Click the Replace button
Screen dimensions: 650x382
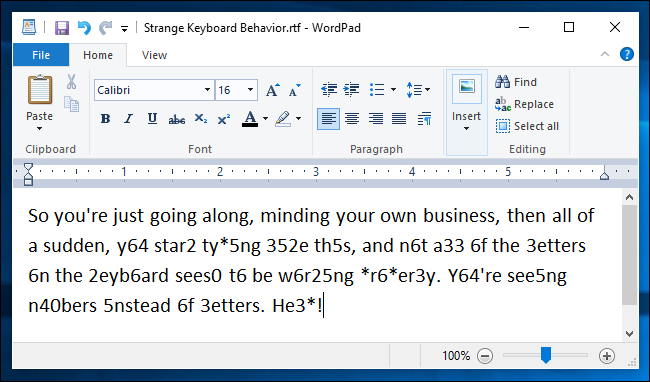coord(524,104)
